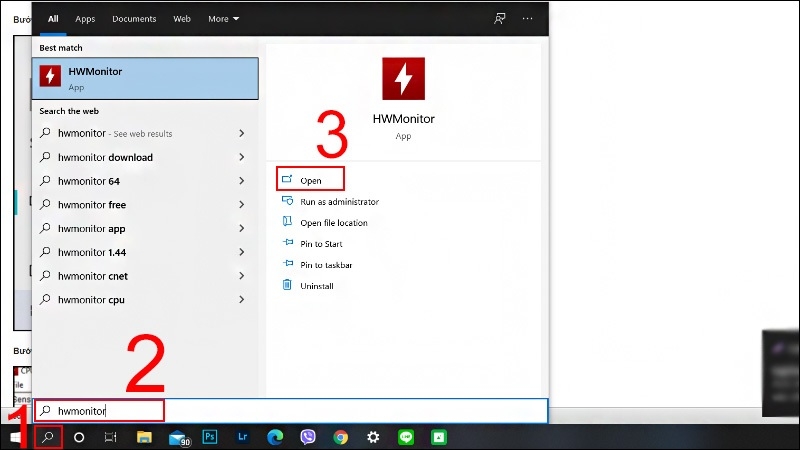Open LINE app in taskbar
This screenshot has height=450, width=800.
406,437
